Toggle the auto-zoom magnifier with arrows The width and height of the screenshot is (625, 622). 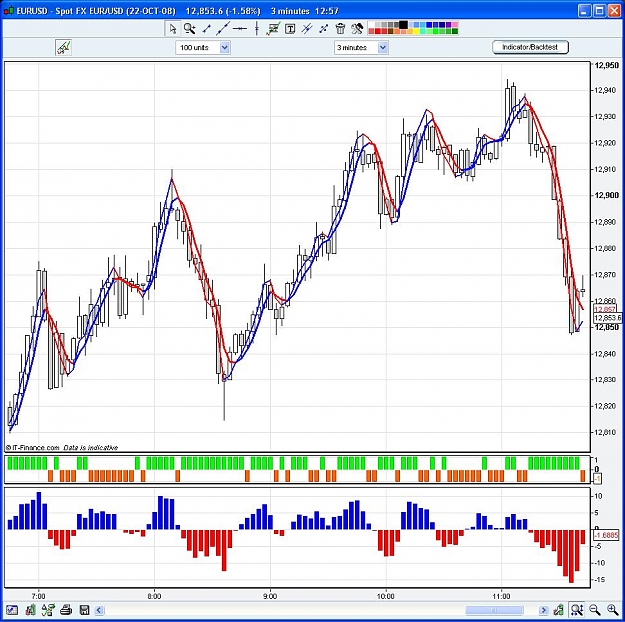[576, 610]
